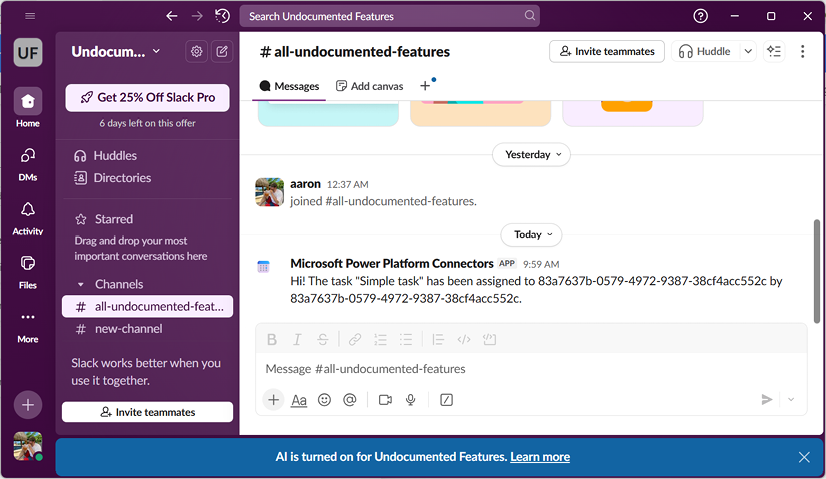
Task: Hide the formatting toolbar with Aa
Action: (x=299, y=400)
